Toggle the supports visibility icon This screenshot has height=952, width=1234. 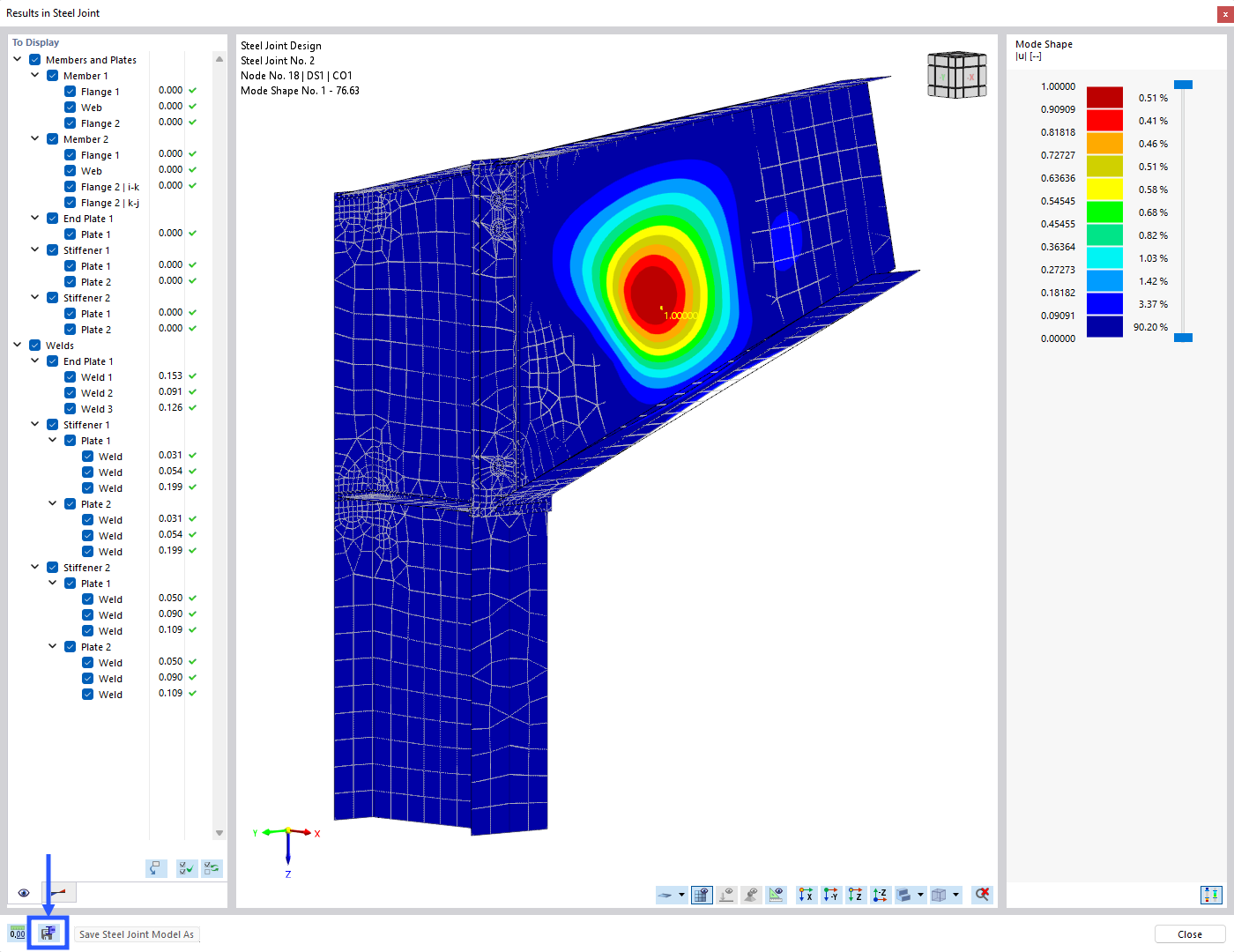(751, 895)
